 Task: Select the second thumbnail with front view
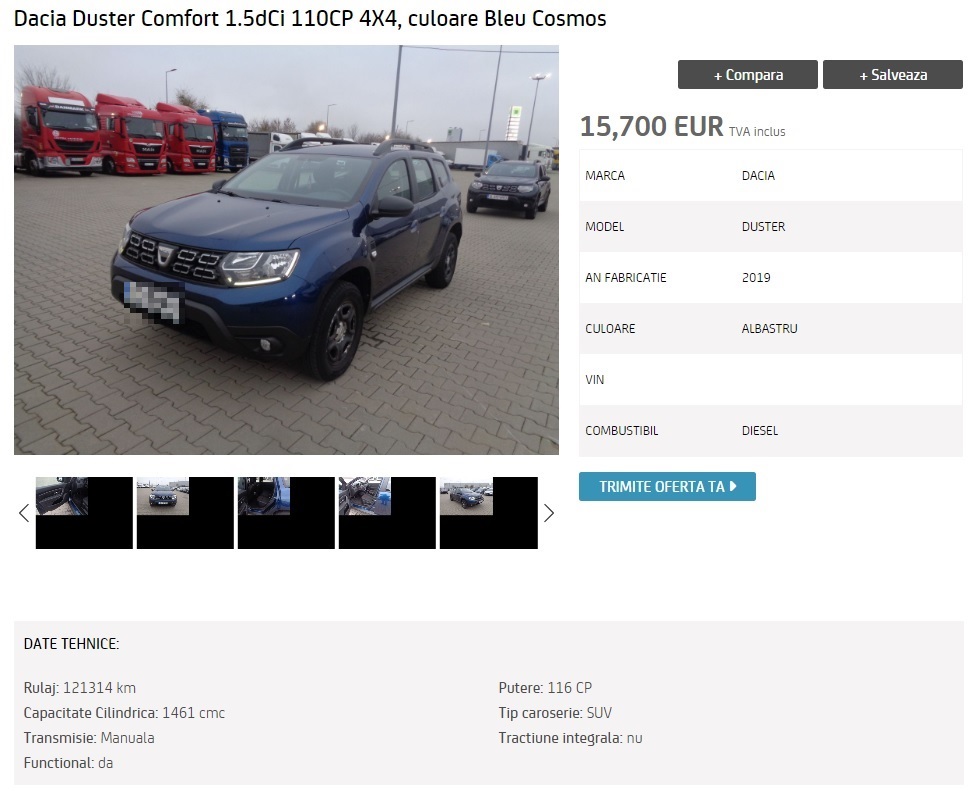[185, 513]
